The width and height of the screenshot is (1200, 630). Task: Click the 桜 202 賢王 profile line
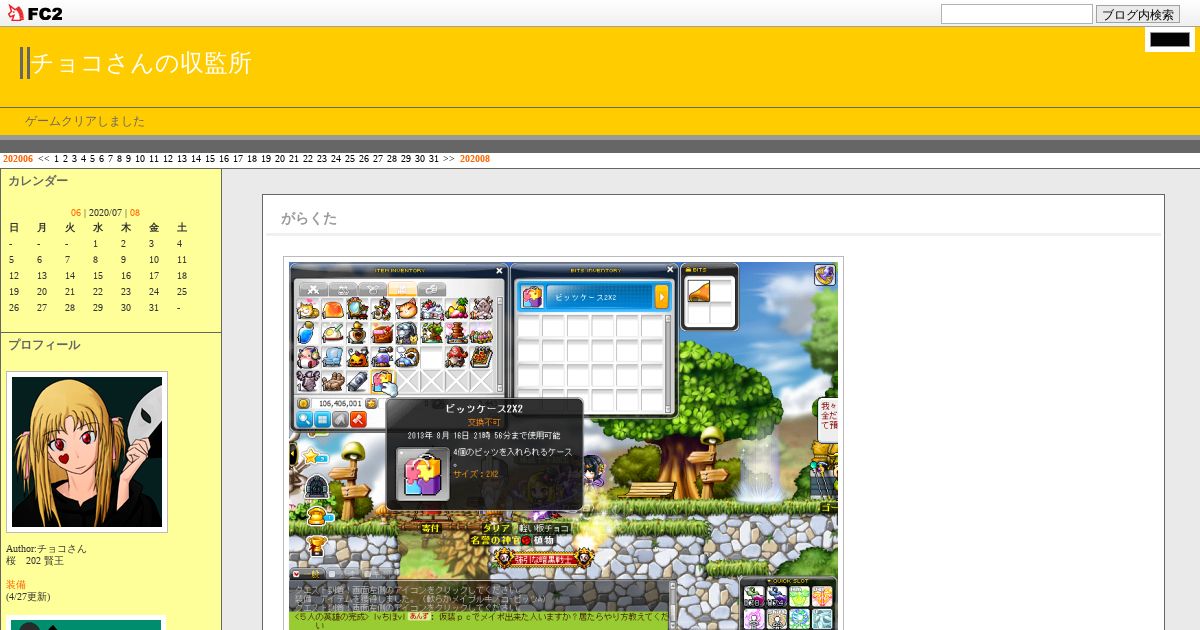pos(35,560)
